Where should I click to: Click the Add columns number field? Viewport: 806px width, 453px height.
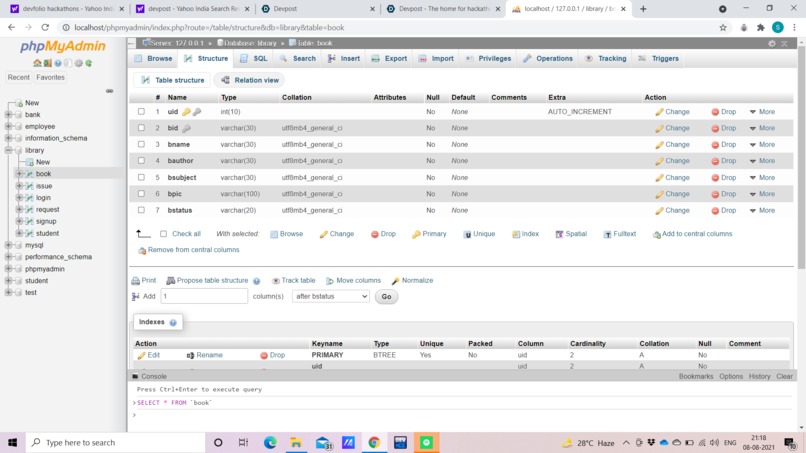click(204, 297)
